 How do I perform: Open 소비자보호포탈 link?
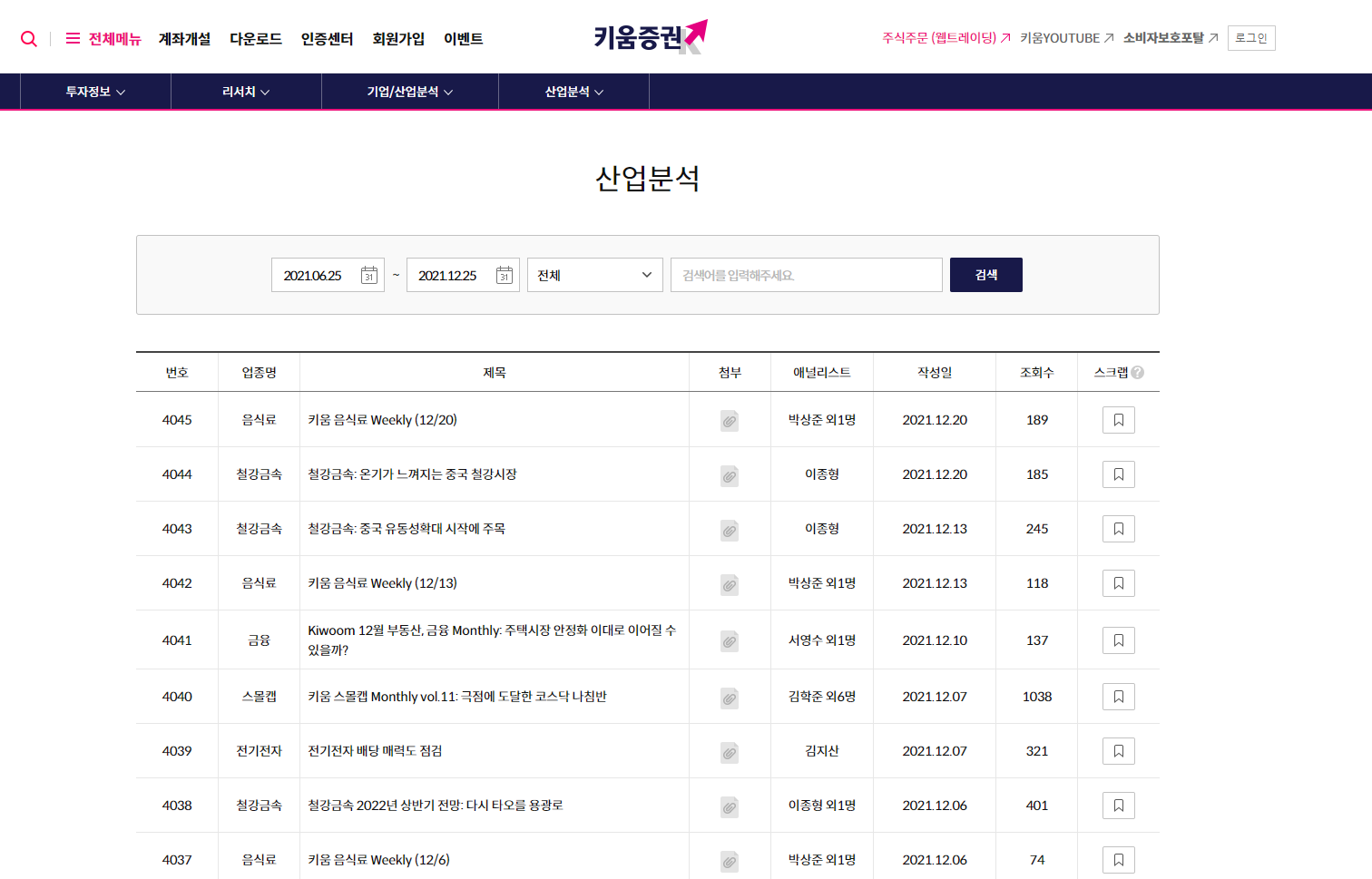(1171, 38)
